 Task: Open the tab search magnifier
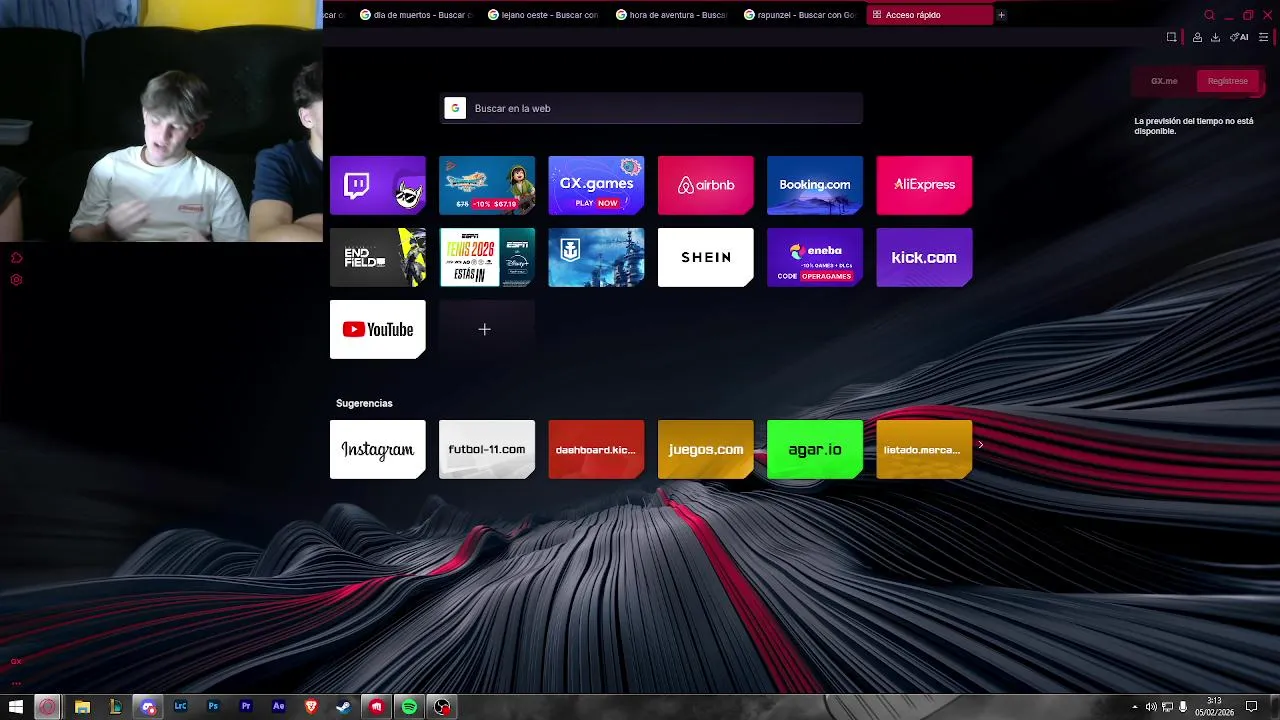[1209, 15]
